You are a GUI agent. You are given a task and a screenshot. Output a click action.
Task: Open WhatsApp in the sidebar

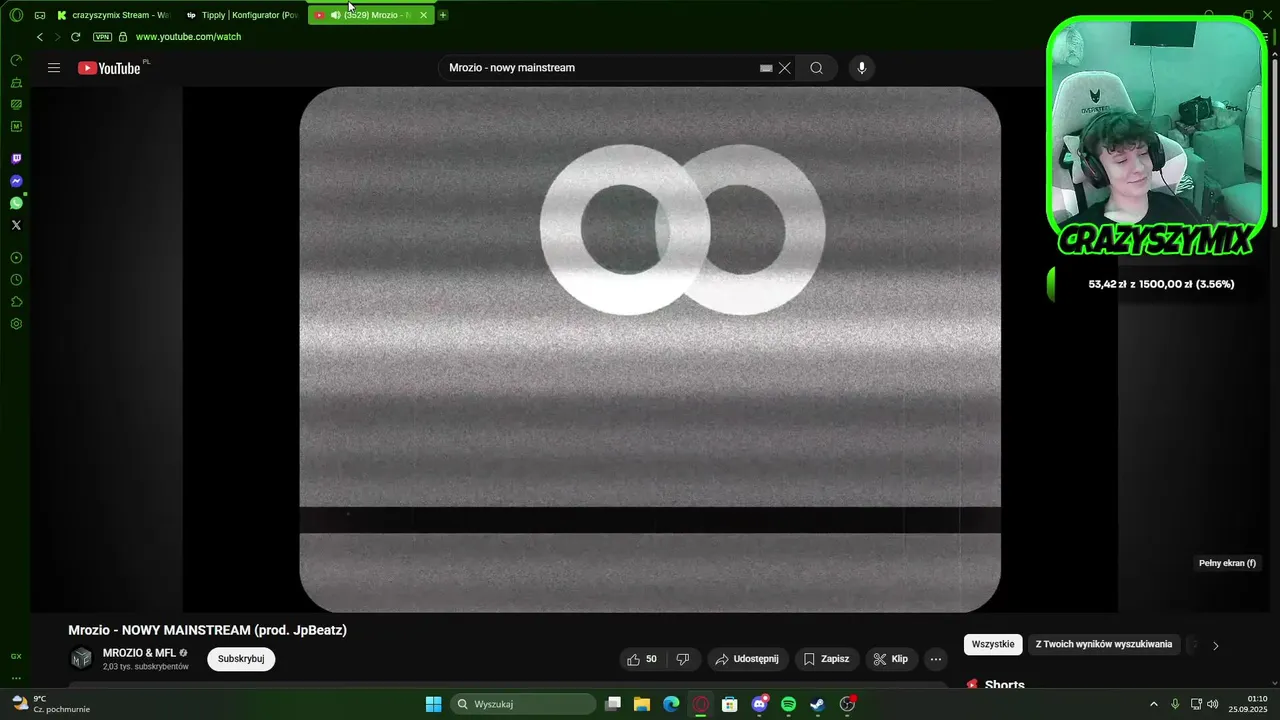point(16,203)
